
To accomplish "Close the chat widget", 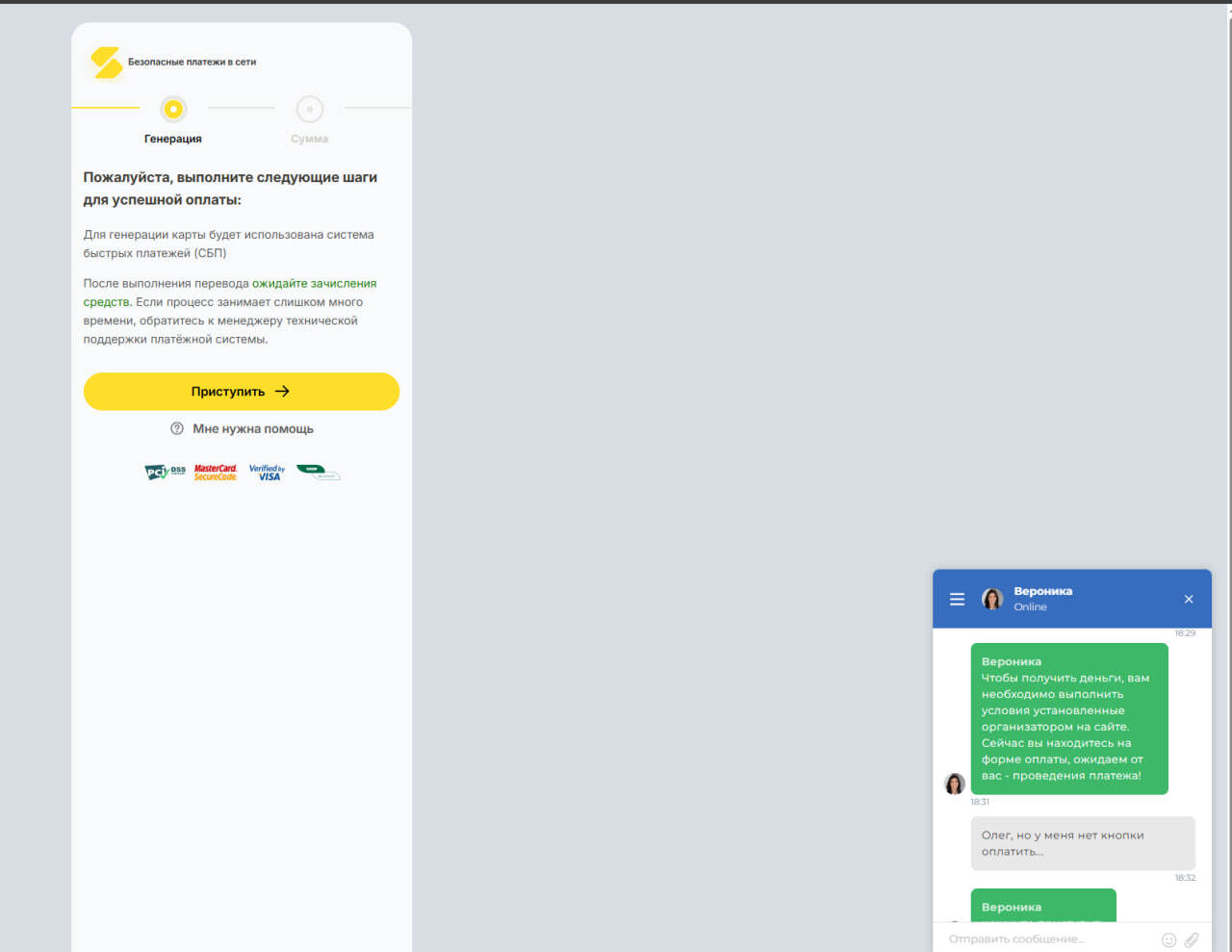I will [1189, 599].
